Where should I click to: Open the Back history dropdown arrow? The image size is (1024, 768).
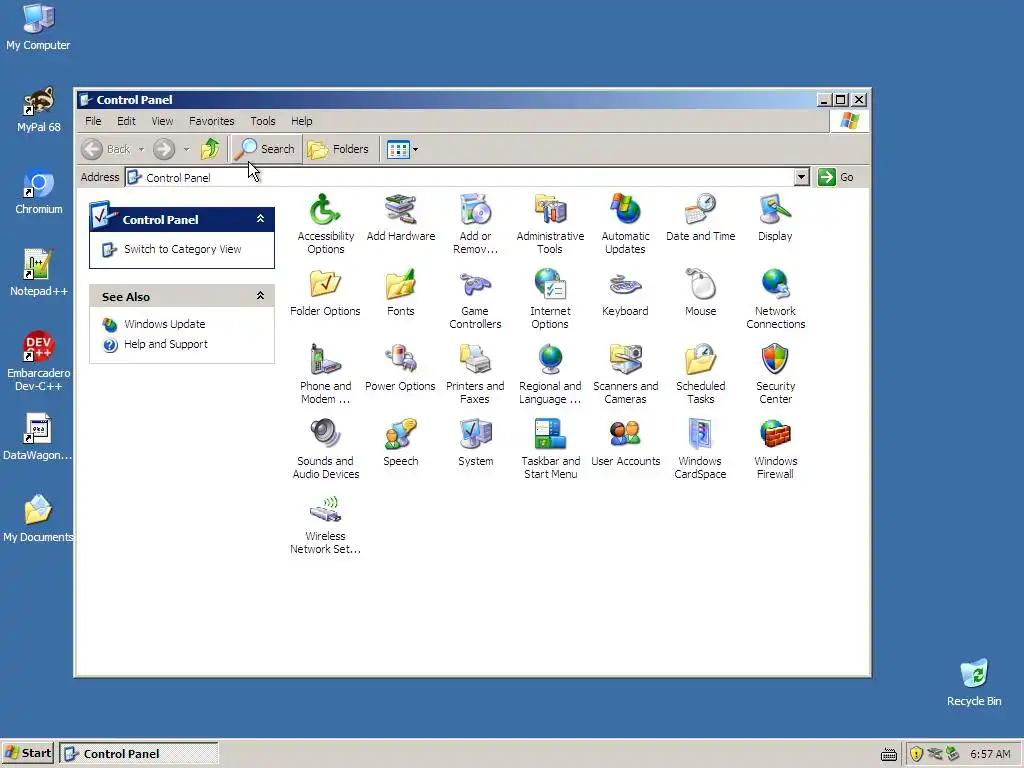click(x=141, y=150)
